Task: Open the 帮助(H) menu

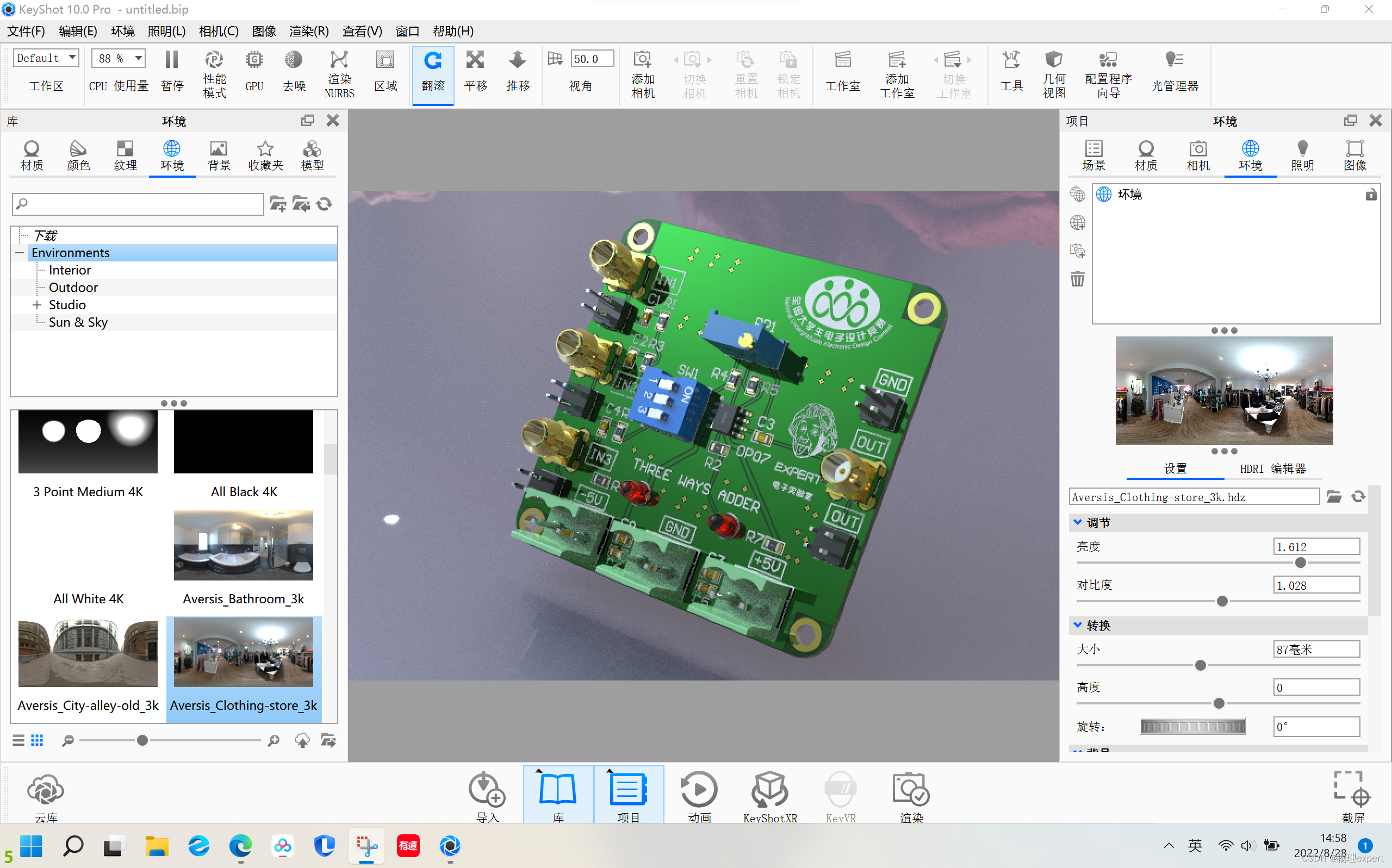Action: tap(453, 31)
